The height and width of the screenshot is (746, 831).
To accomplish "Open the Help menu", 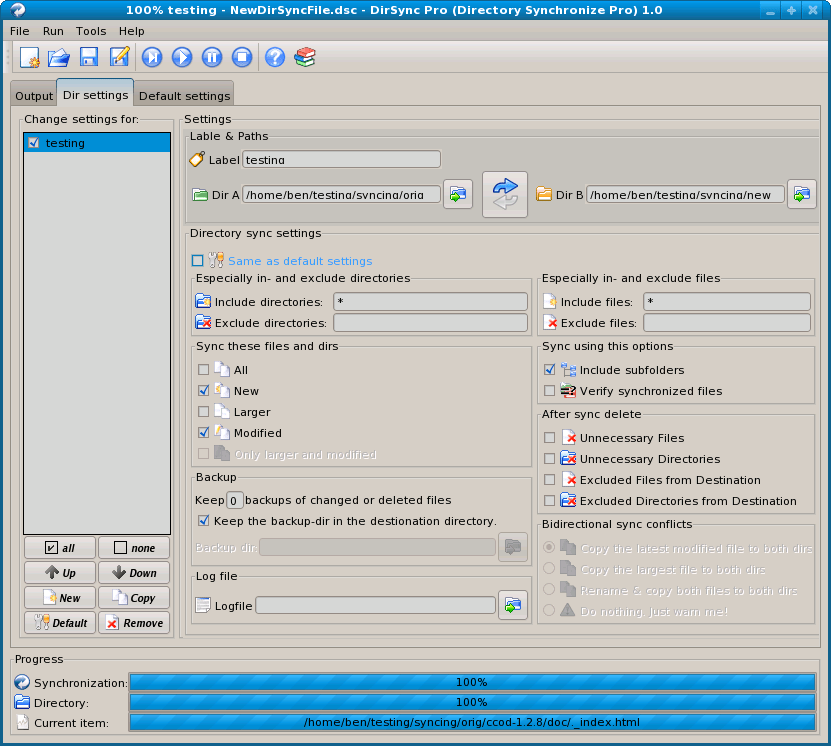I will pyautogui.click(x=131, y=31).
